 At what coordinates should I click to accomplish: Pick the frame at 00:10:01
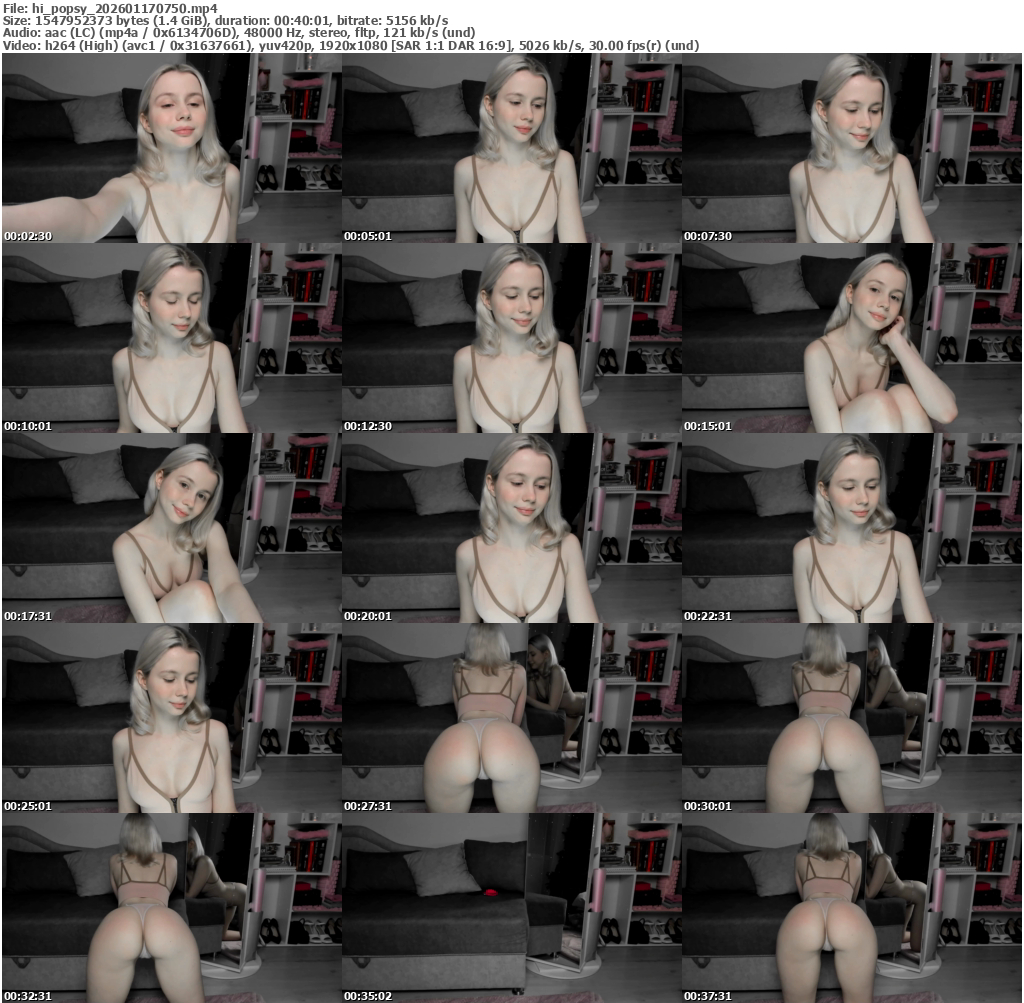pos(172,338)
